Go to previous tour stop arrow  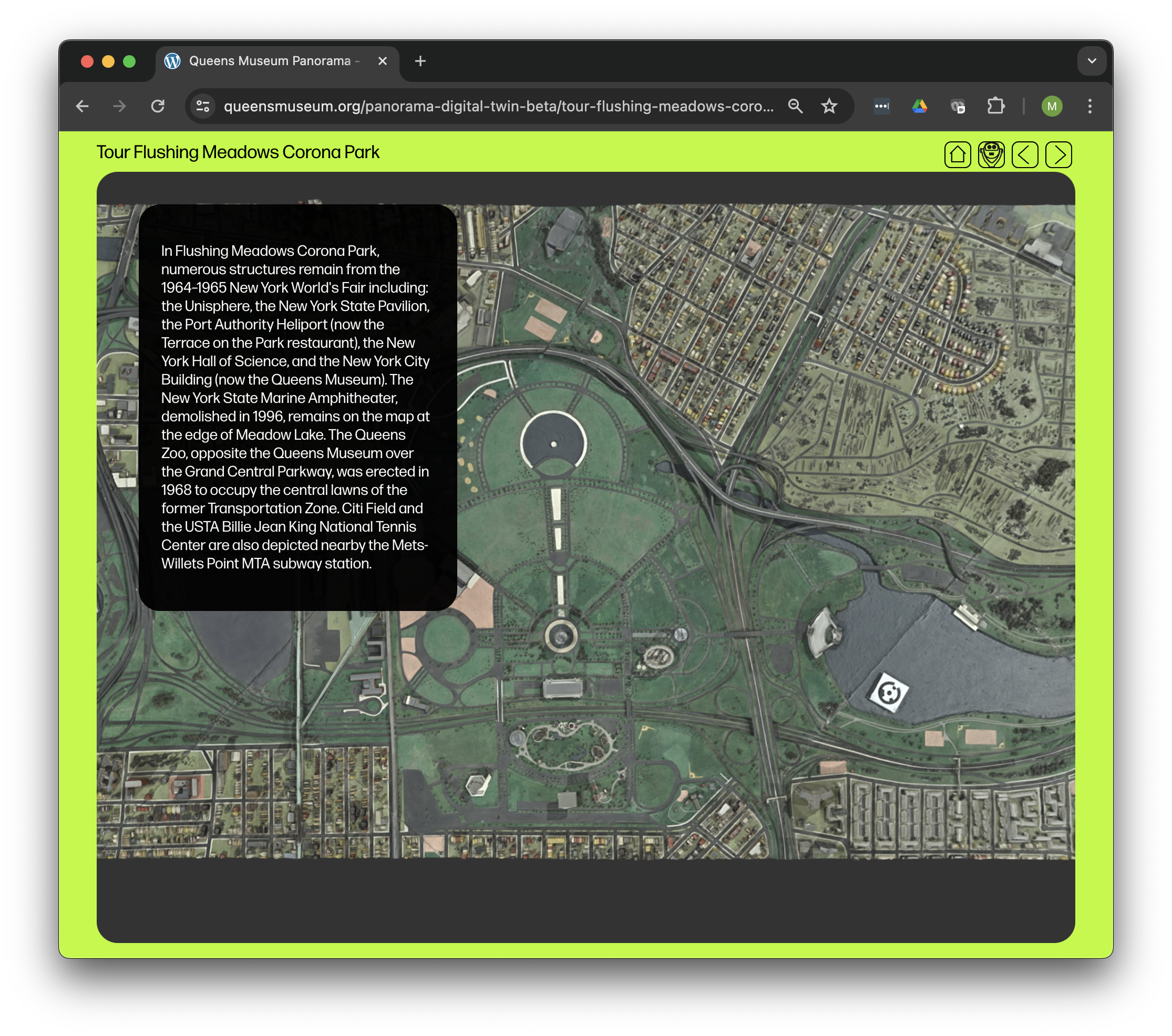click(1025, 154)
